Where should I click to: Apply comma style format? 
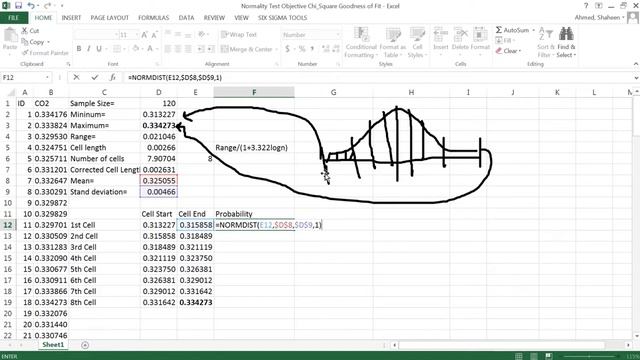click(312, 49)
